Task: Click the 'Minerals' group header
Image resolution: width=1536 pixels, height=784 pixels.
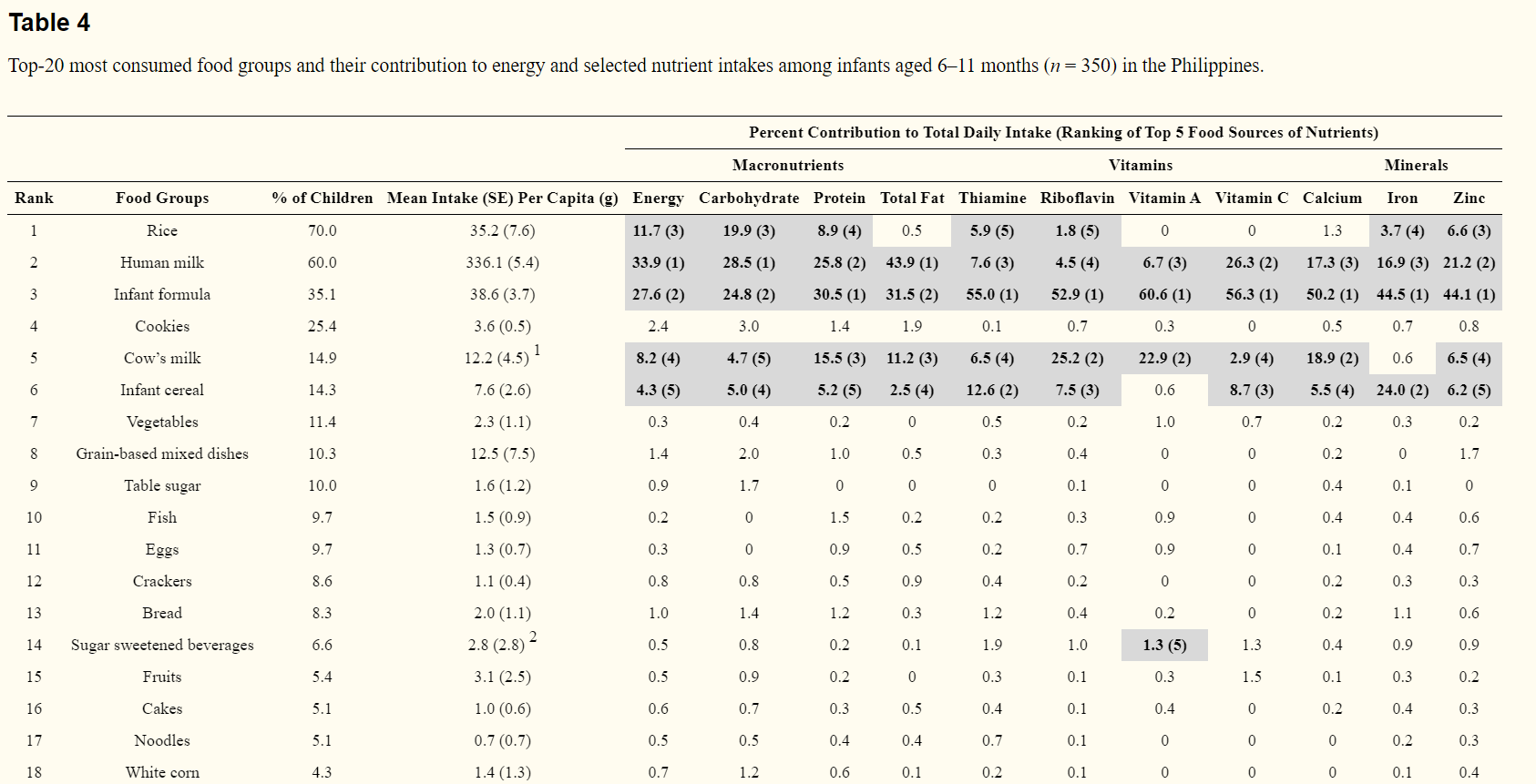Action: pyautogui.click(x=1416, y=166)
